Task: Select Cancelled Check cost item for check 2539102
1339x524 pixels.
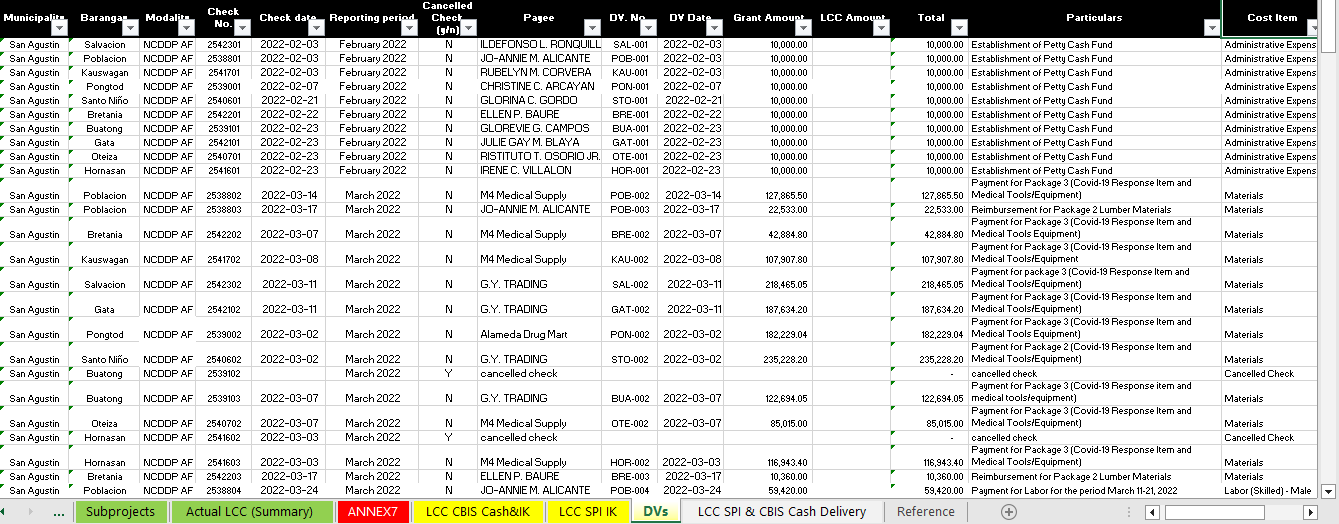Action: [1271, 373]
